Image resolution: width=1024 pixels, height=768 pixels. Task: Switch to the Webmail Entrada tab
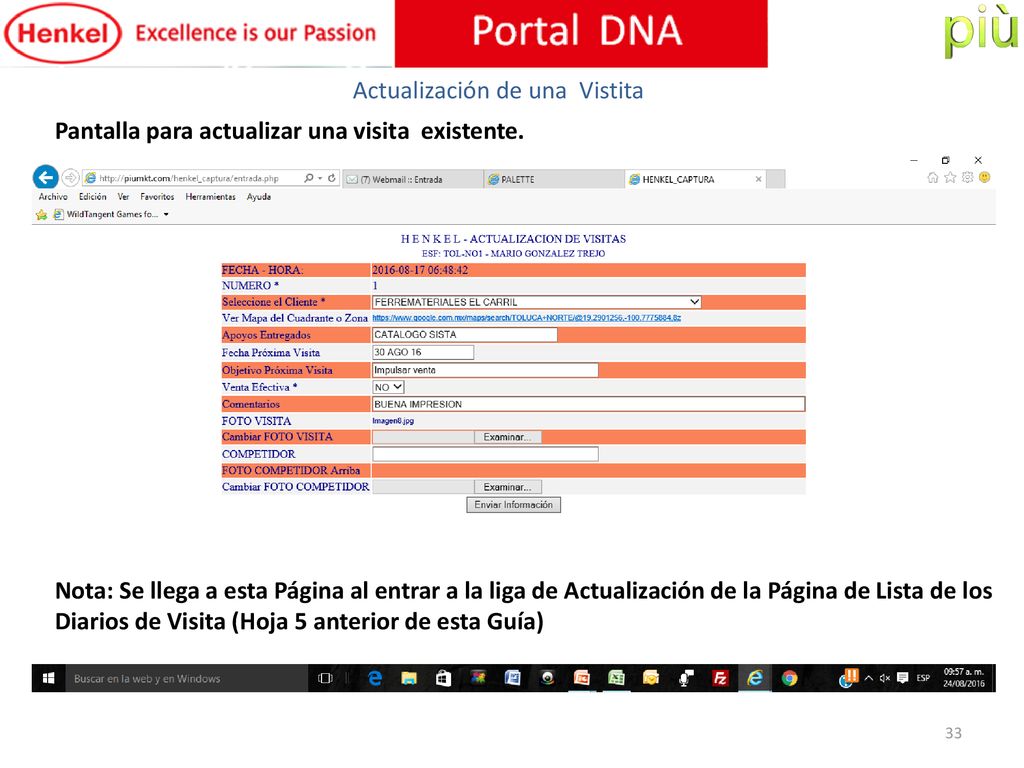point(413,179)
